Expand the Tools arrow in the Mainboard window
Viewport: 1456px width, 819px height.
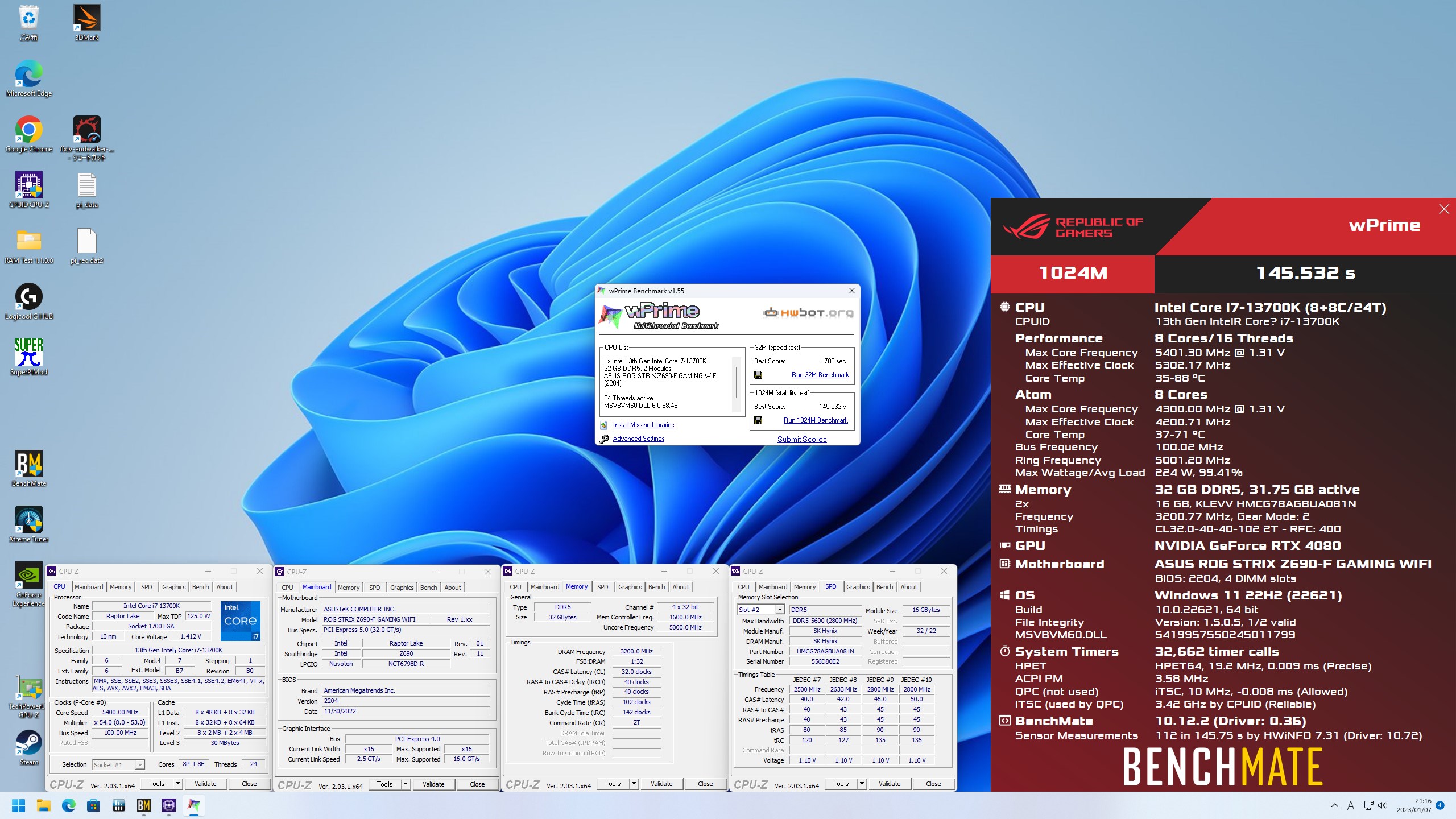tap(406, 784)
